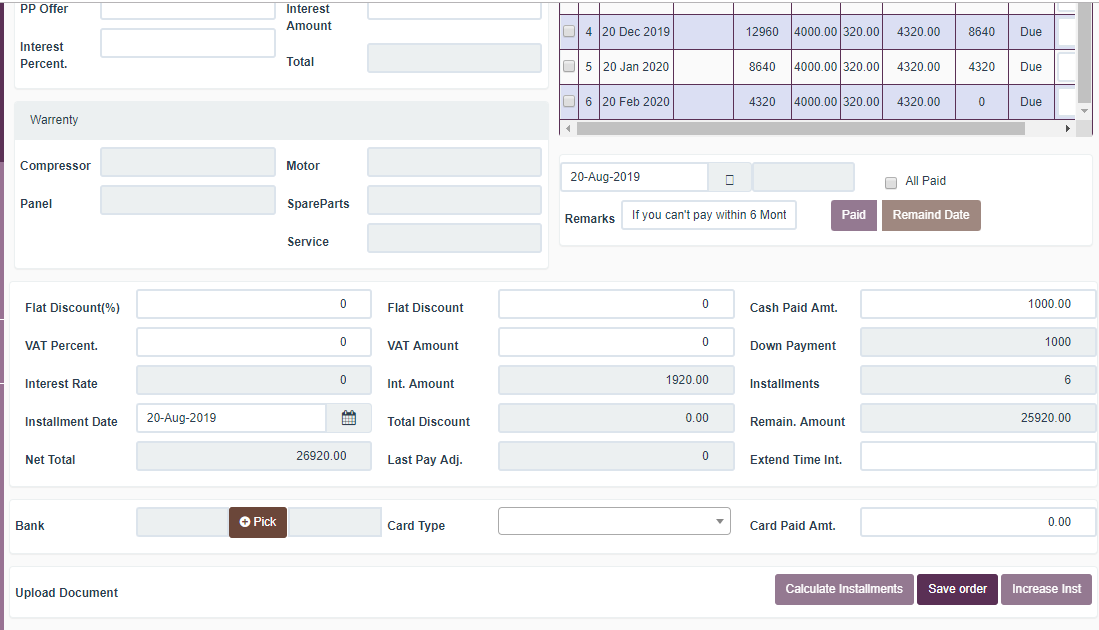Click the Increase Inst button
This screenshot has width=1099, height=630.
point(1046,589)
